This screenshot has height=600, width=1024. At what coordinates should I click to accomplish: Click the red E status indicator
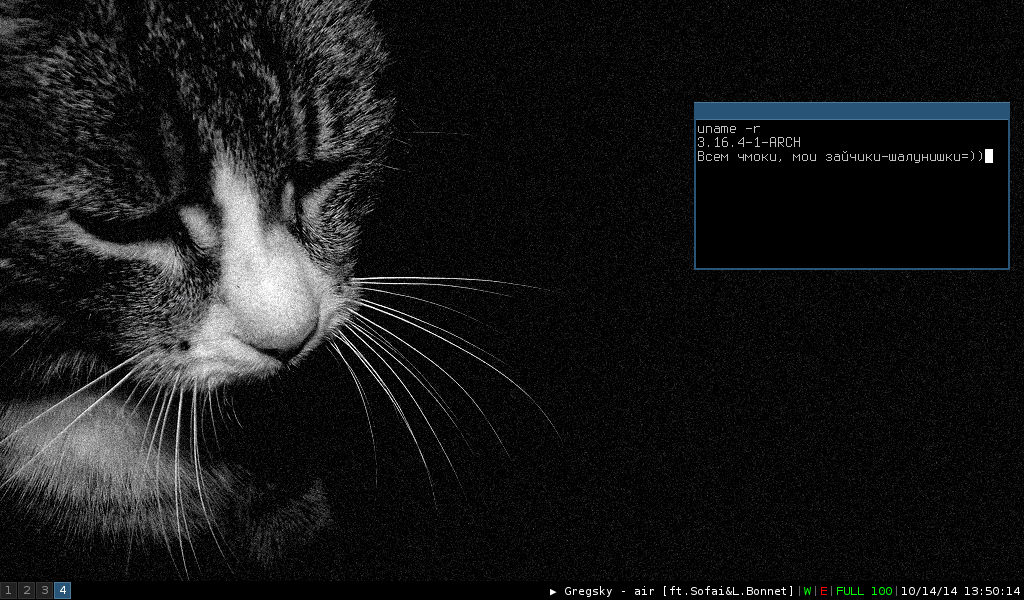tap(824, 592)
